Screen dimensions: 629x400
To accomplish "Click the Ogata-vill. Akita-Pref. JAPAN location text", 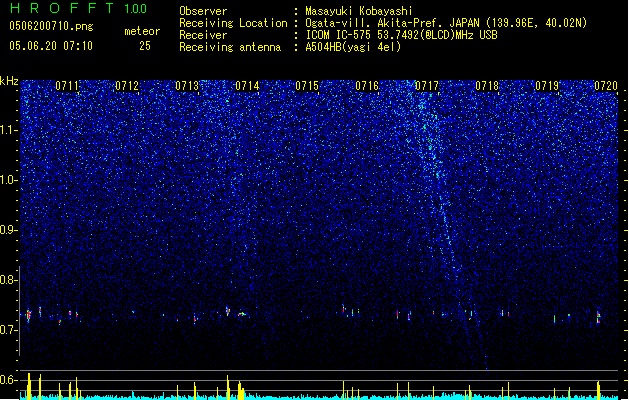I will click(446, 23).
